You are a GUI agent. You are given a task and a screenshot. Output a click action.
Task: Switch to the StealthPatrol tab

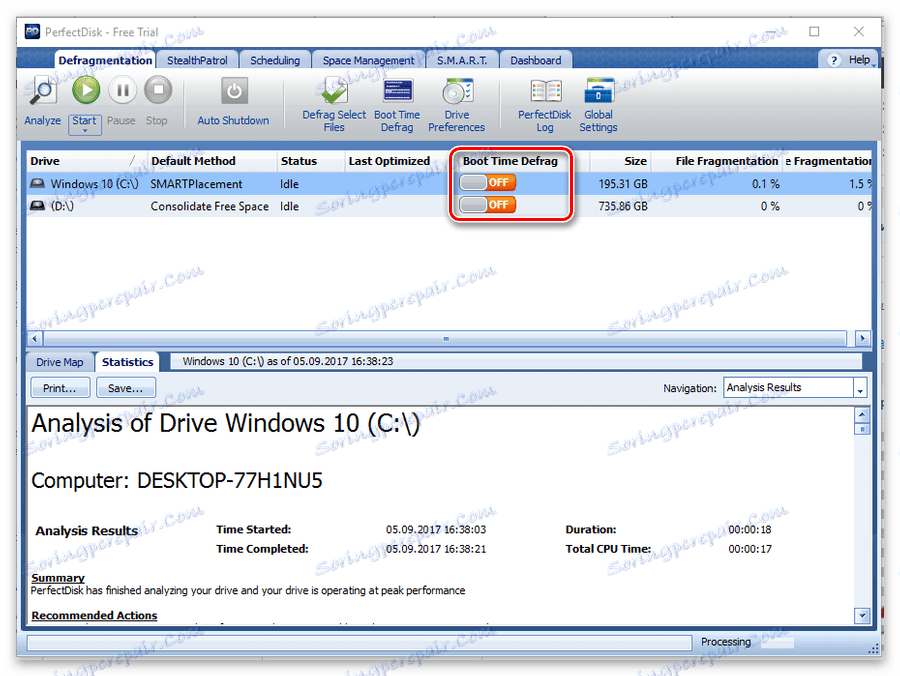(197, 60)
